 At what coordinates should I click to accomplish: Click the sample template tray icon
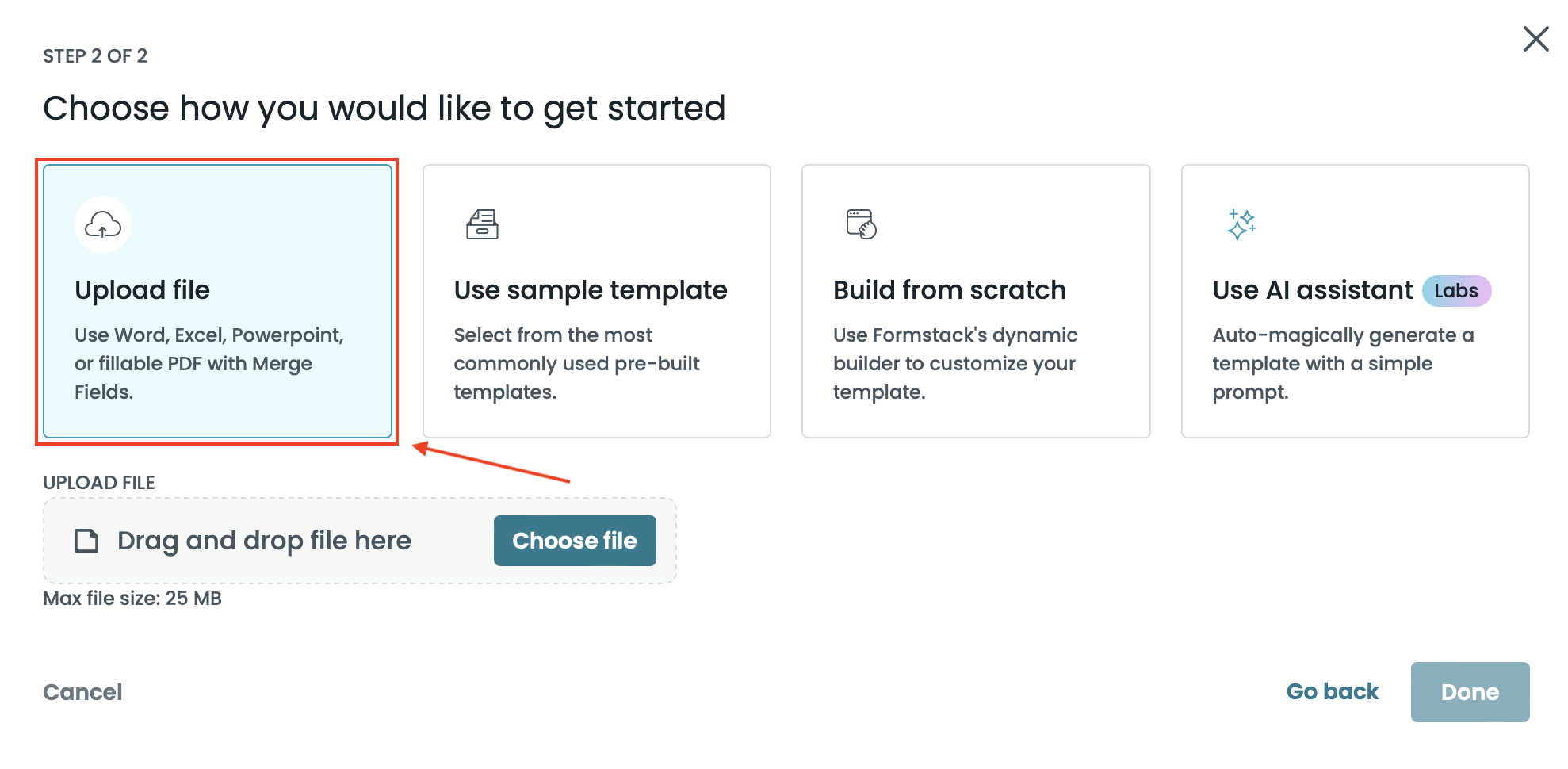pyautogui.click(x=482, y=224)
